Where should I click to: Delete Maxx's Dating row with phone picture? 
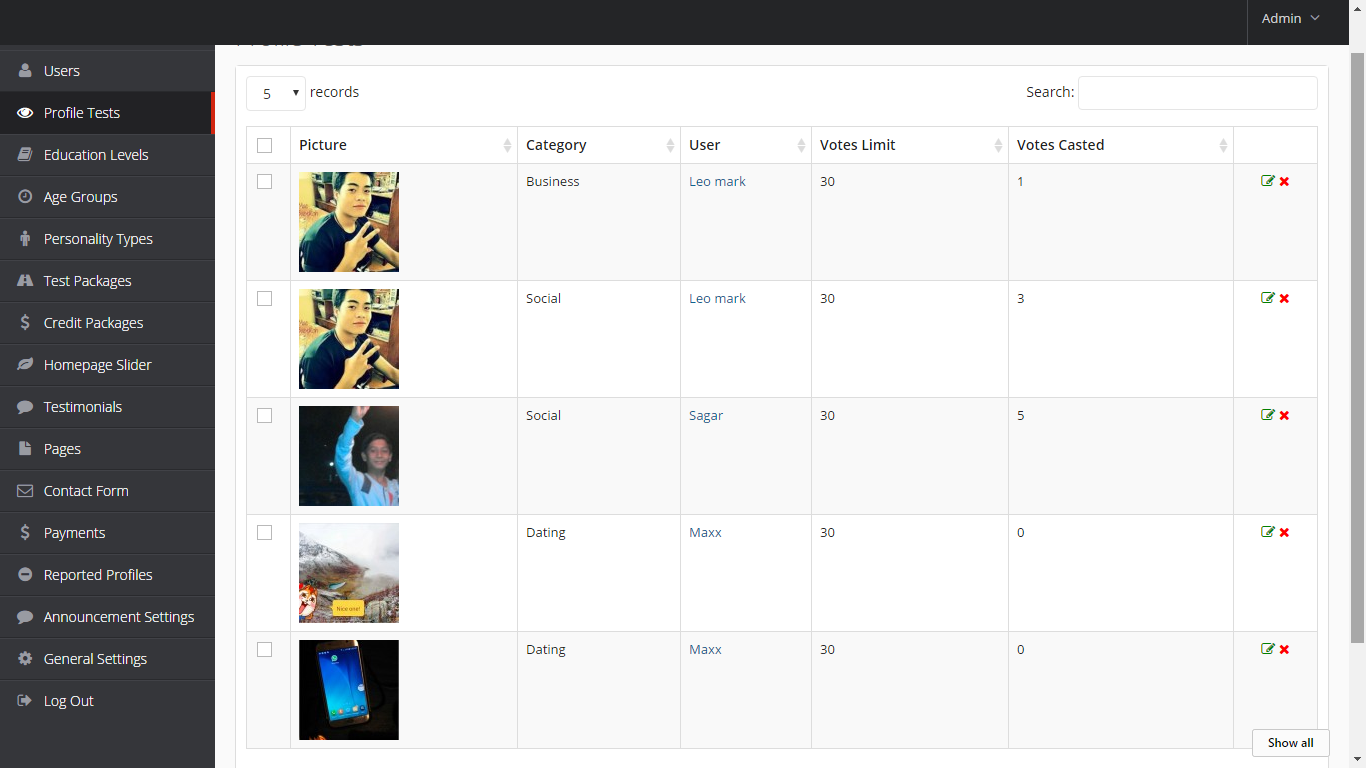[1284, 649]
